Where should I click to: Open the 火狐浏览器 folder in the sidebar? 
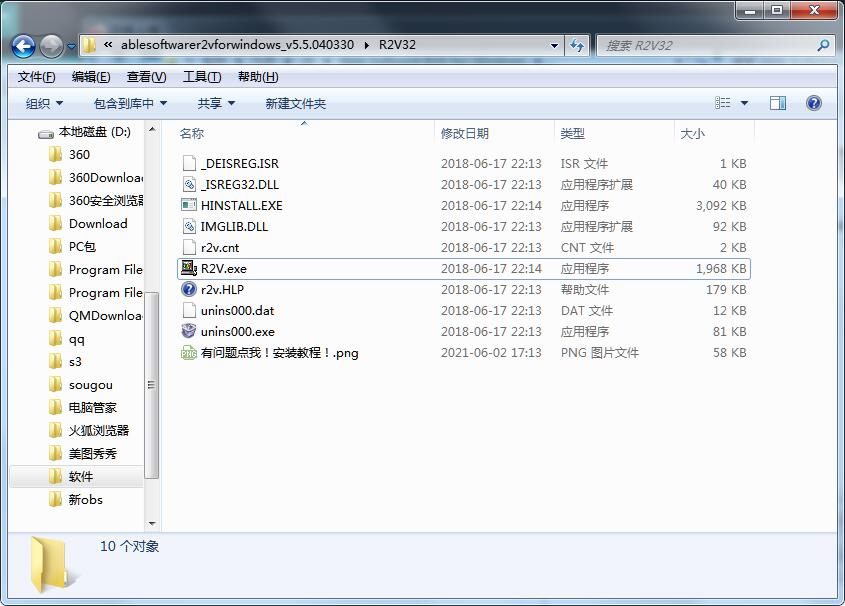[x=89, y=430]
